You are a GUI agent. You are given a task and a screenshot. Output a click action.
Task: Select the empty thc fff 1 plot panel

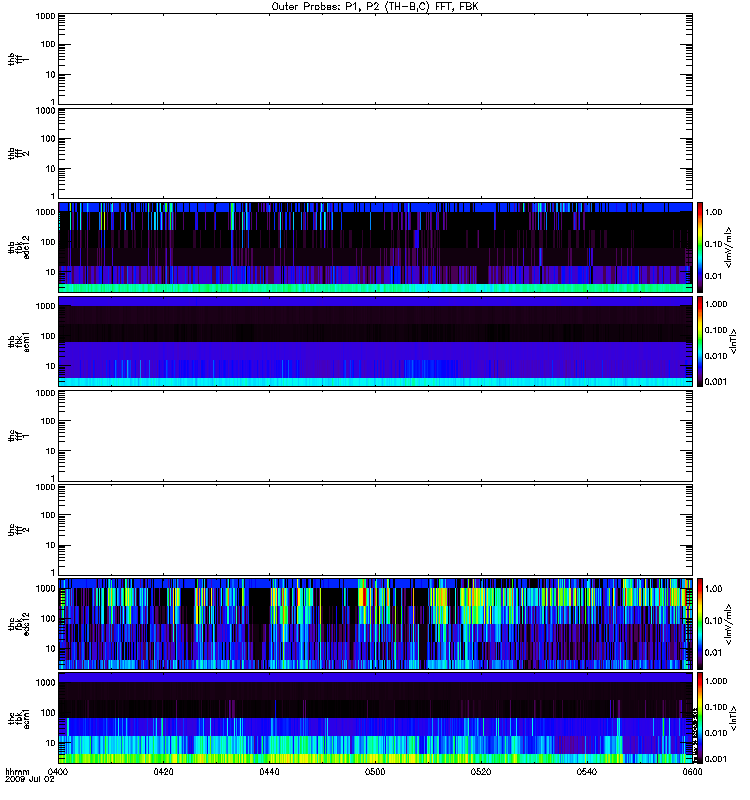[x=375, y=436]
